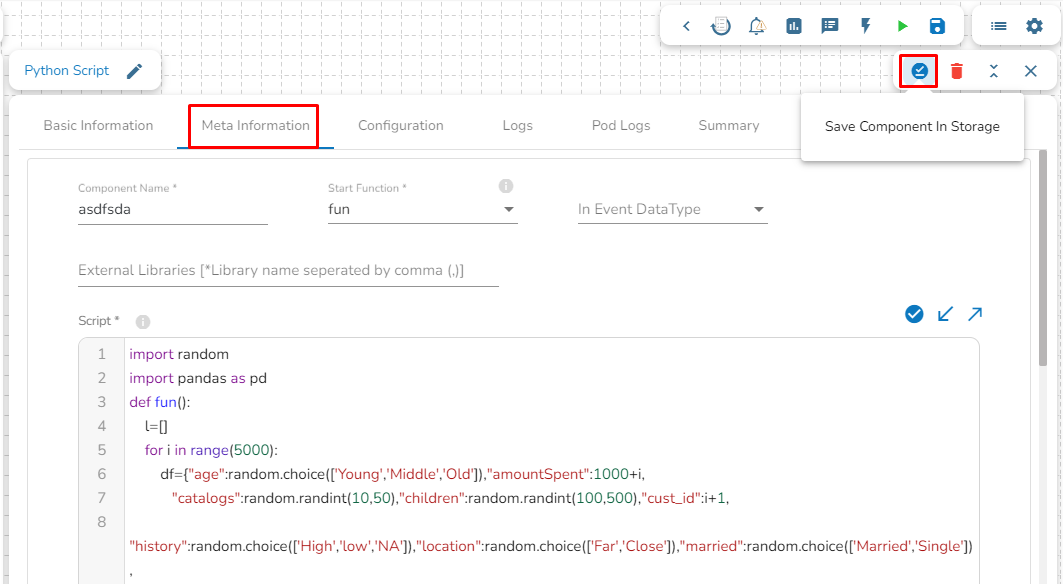This screenshot has height=584, width=1063.
Task: Click the green run pipeline play icon
Action: [x=902, y=26]
